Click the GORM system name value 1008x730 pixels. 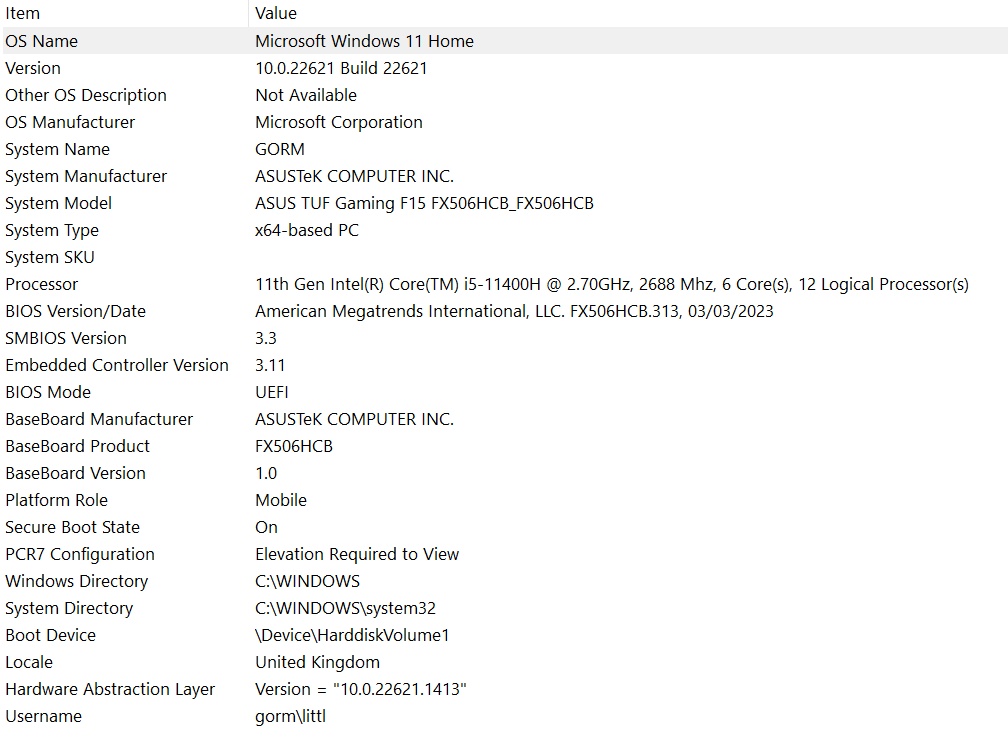(280, 149)
